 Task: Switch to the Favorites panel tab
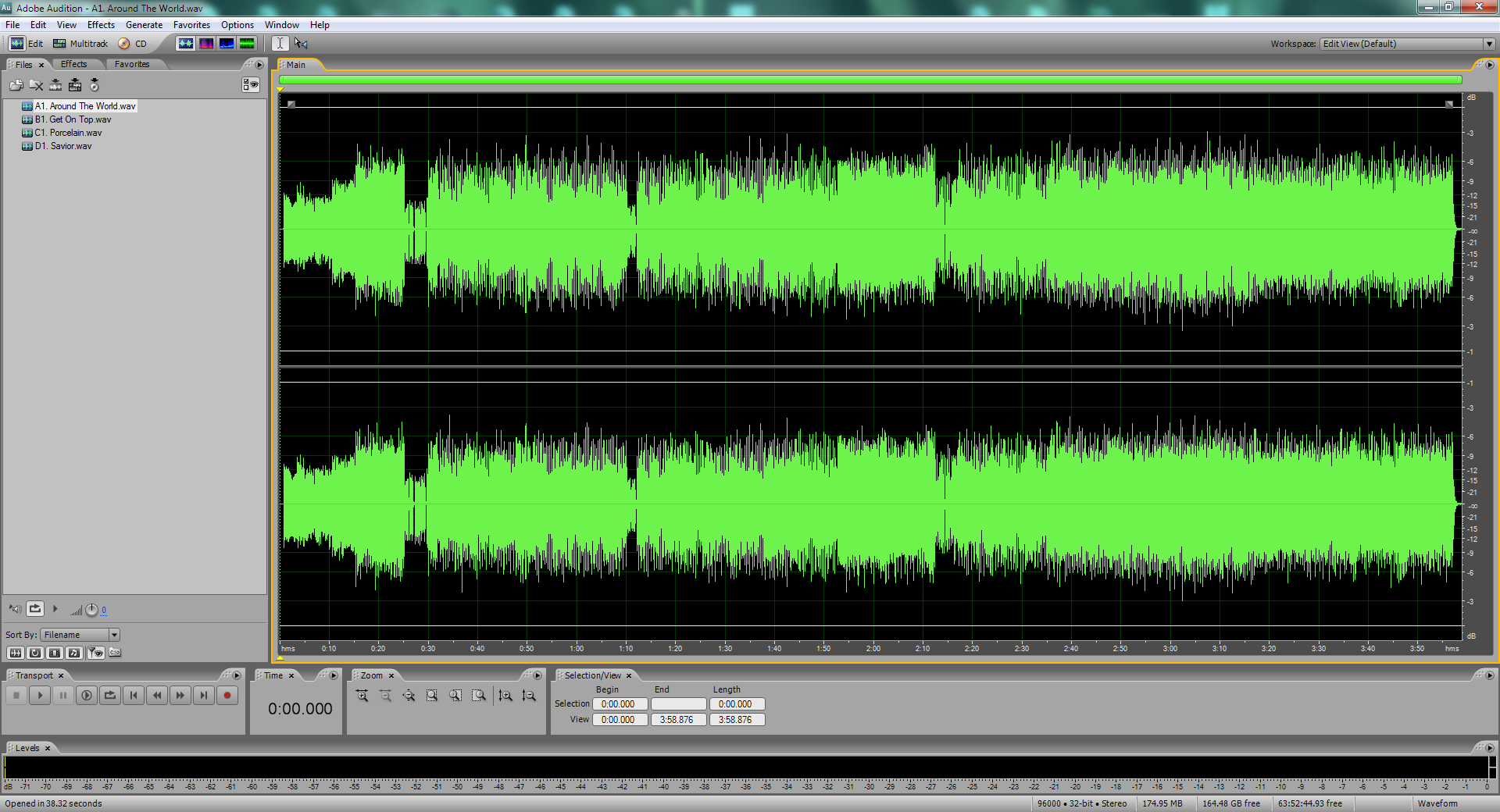(131, 65)
